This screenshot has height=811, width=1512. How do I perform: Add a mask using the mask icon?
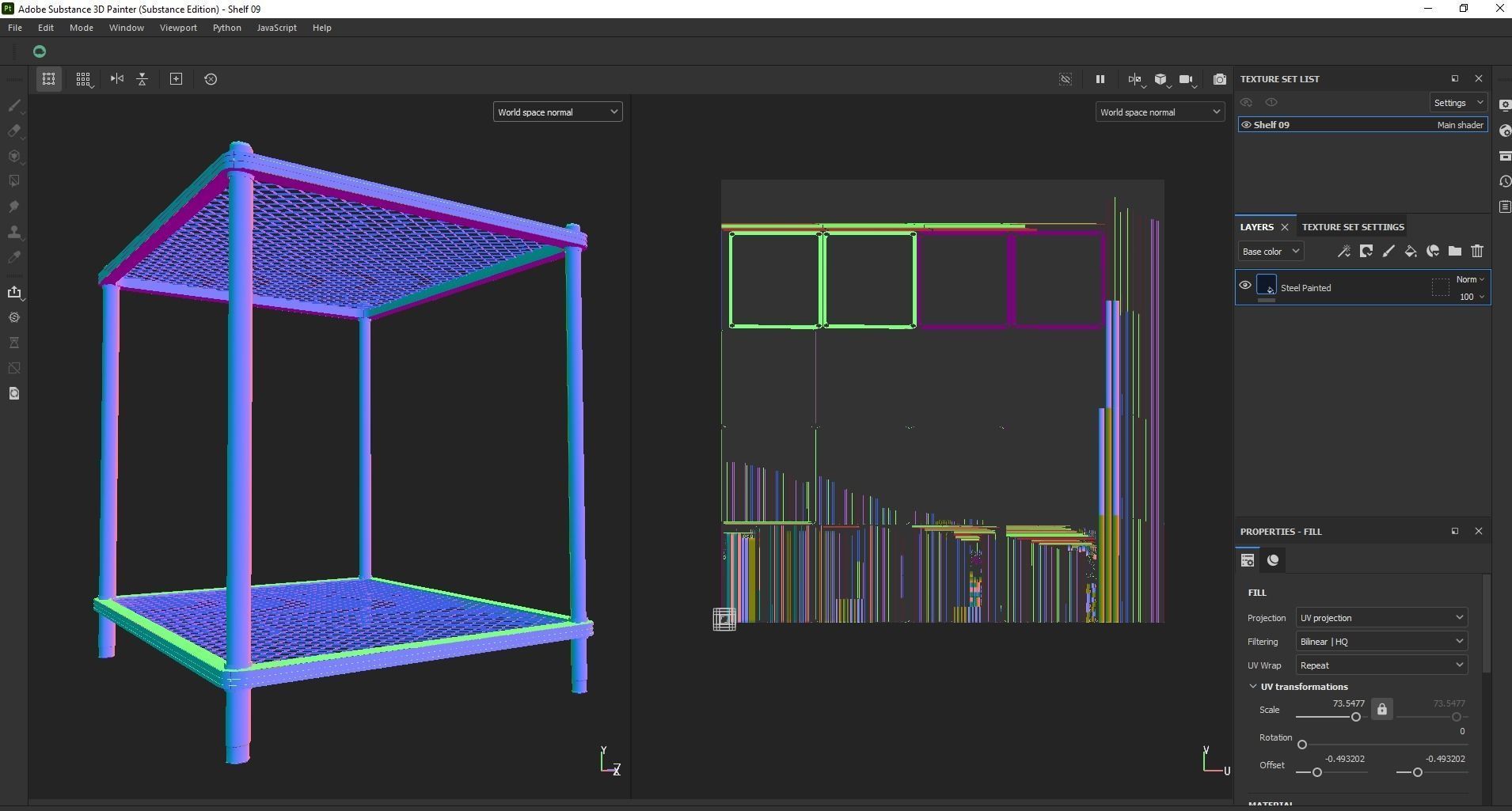[1366, 252]
